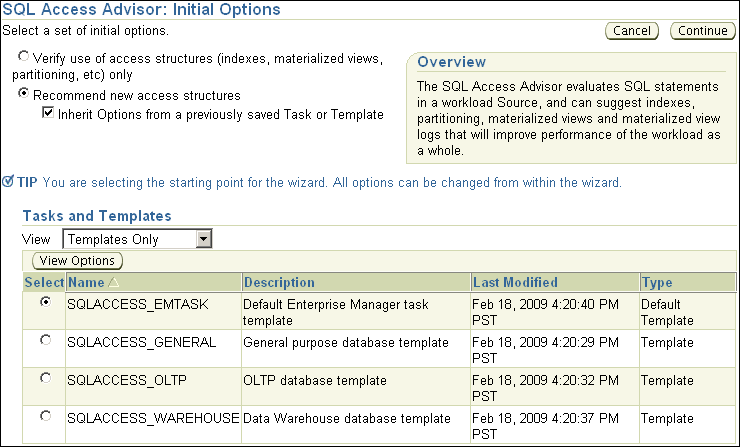
Task: Pick the SQLACCESS_OLTP template radio button
Action: 44,379
